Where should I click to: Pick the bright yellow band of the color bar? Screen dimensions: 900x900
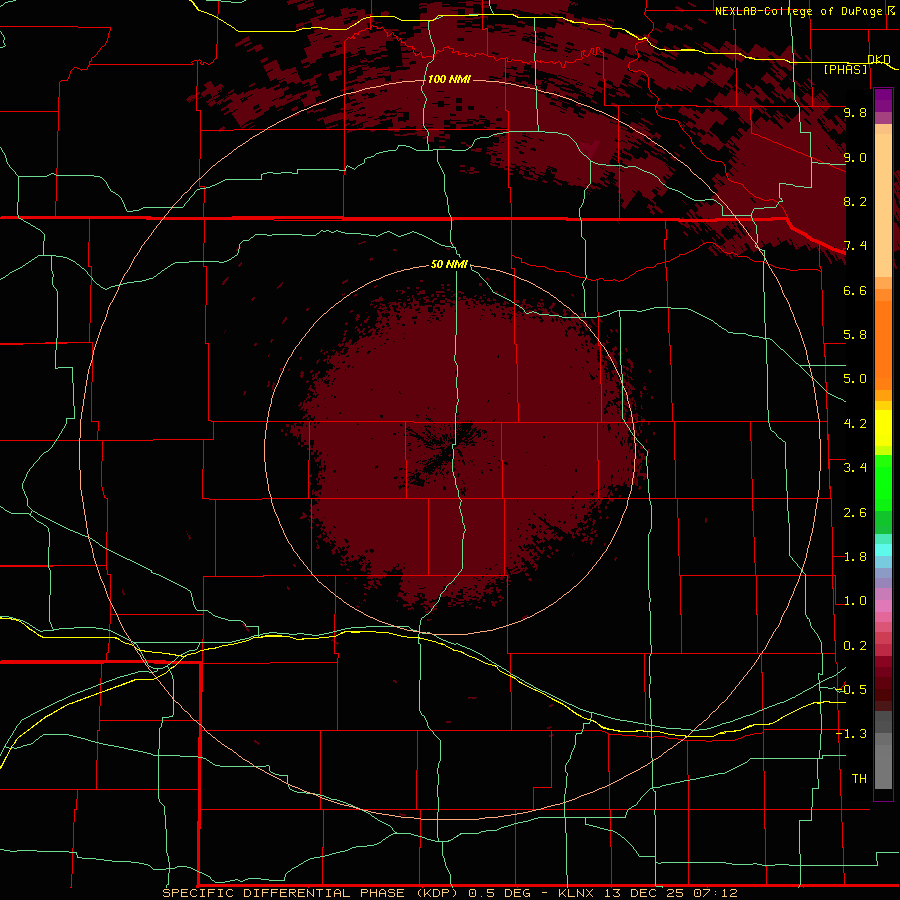pos(883,428)
